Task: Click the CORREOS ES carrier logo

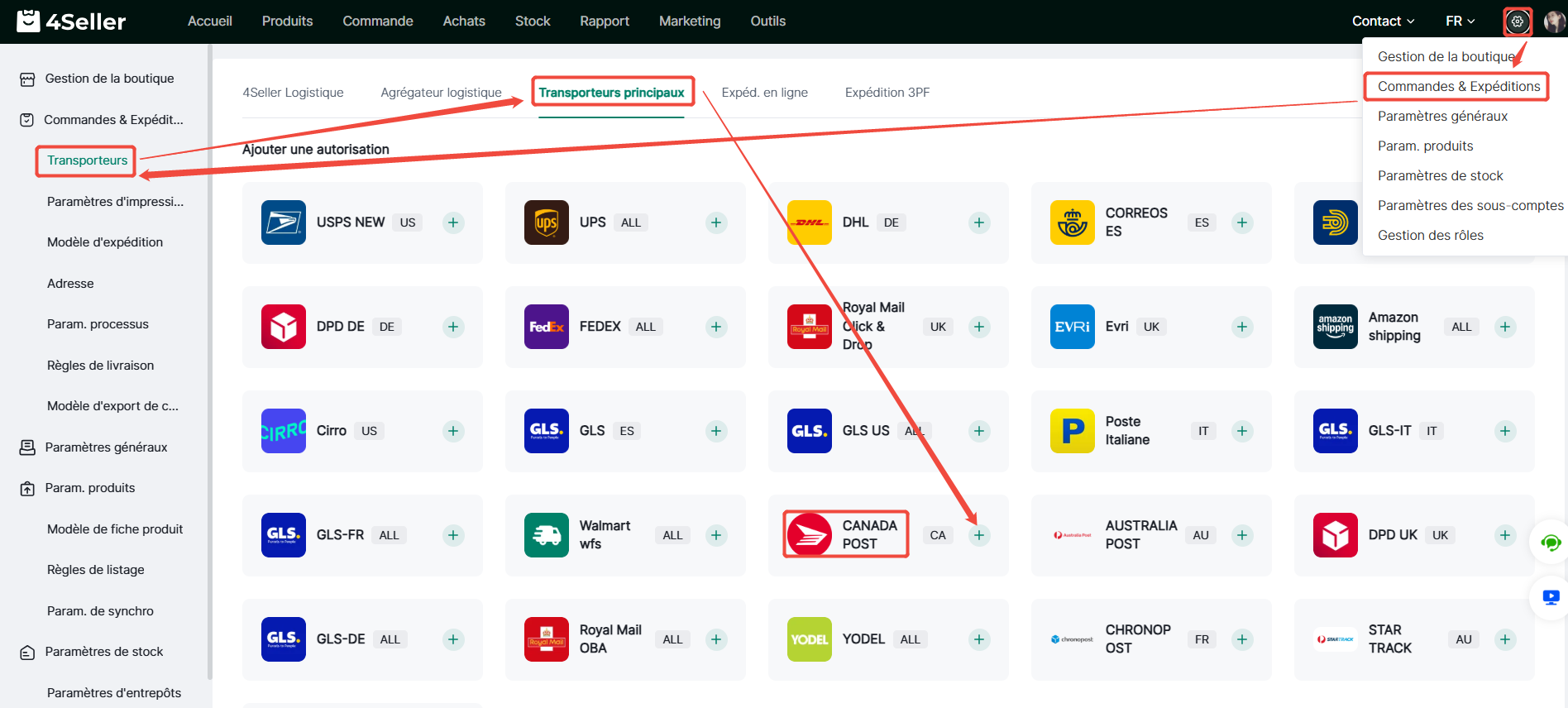Action: coord(1073,222)
